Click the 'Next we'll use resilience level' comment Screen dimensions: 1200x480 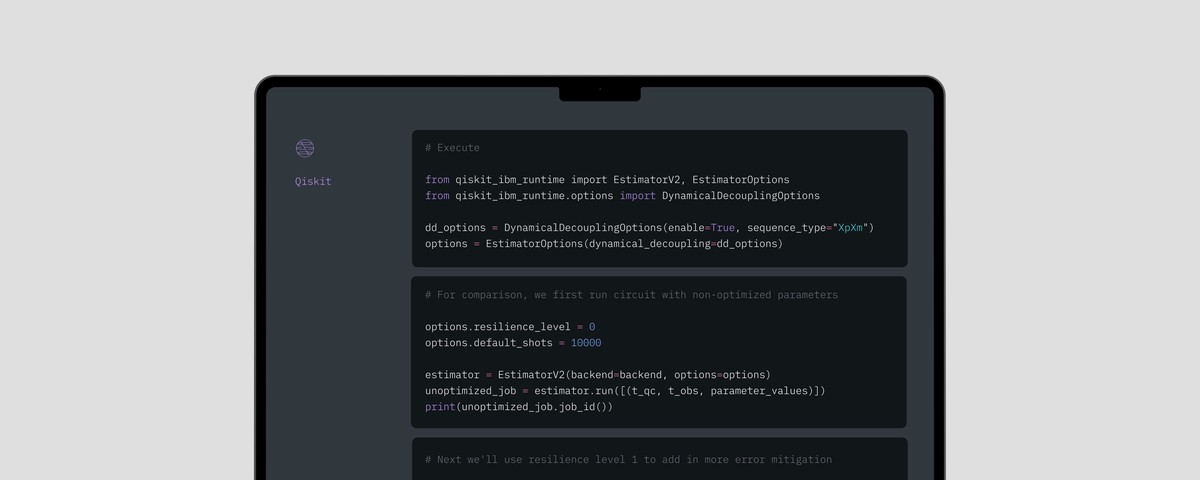click(x=628, y=460)
